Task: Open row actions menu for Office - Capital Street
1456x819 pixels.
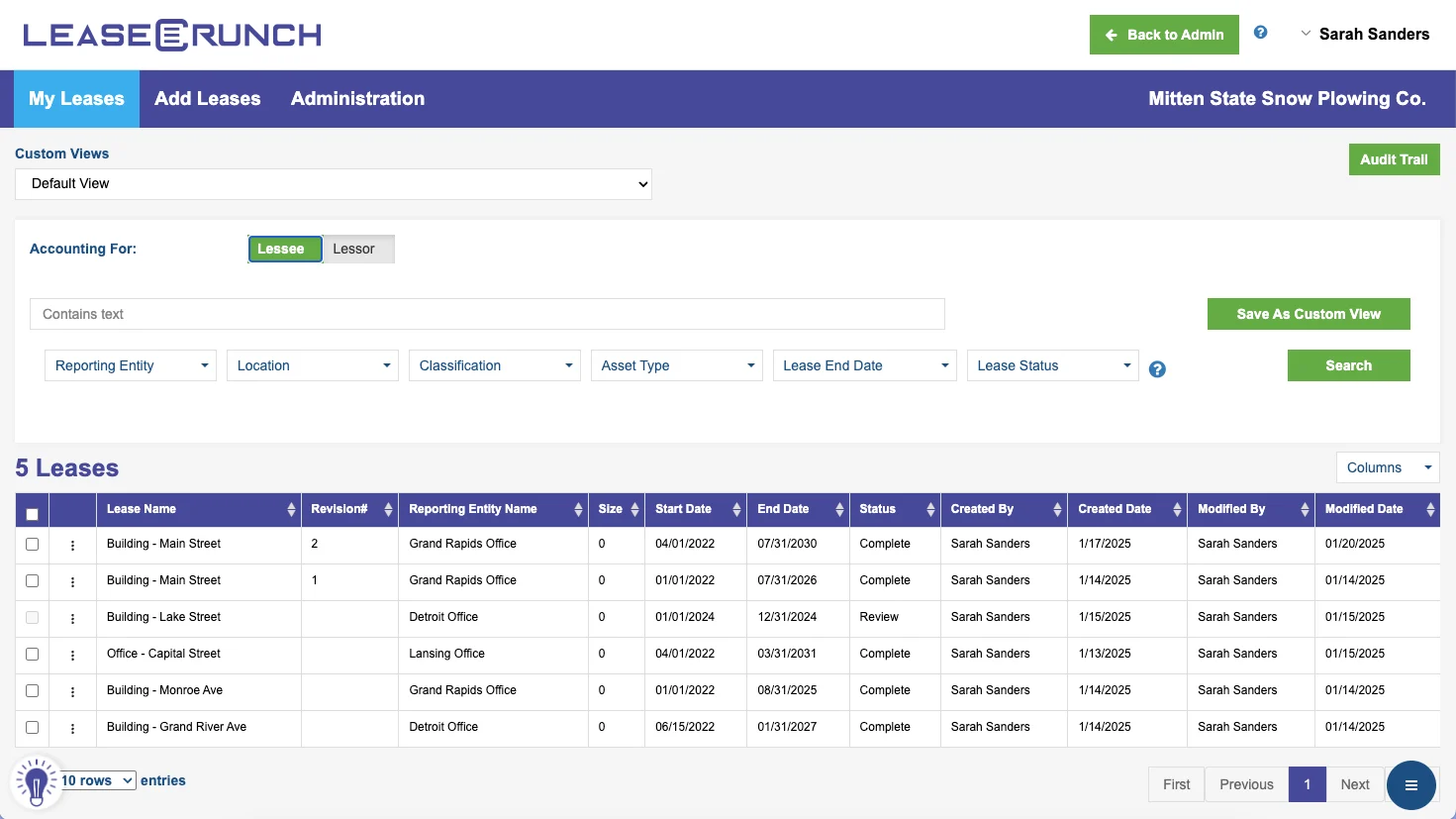Action: [72, 655]
